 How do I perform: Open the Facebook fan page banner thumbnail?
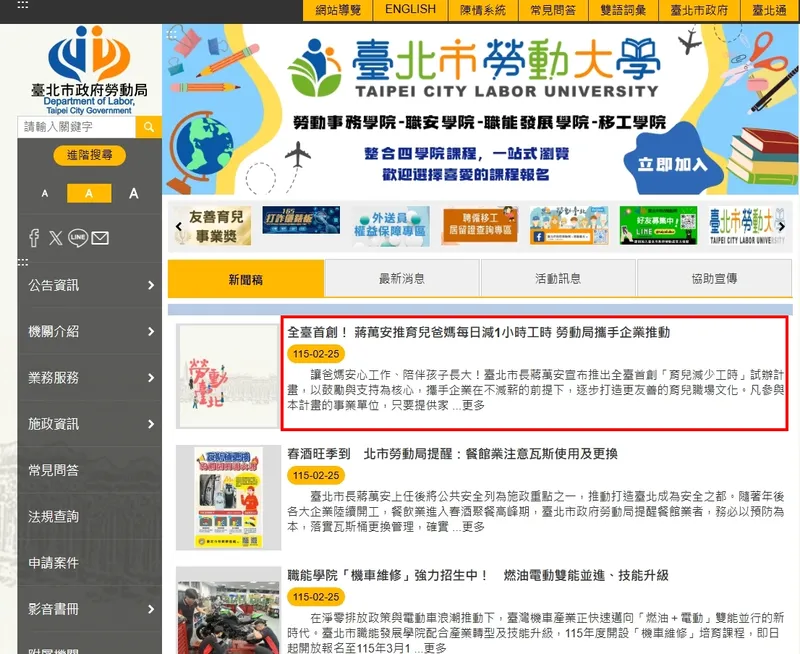pos(569,225)
